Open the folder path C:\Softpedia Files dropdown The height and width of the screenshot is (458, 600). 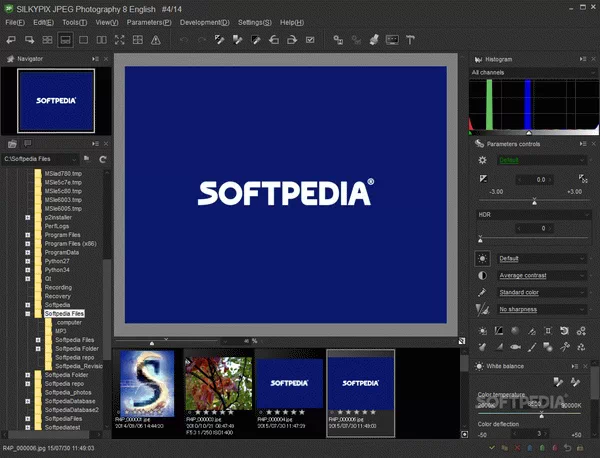[41, 159]
